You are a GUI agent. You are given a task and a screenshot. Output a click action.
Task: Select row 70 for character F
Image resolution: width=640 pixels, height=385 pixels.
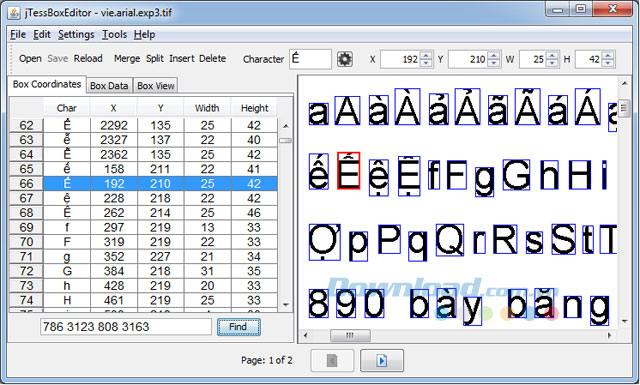pos(143,242)
